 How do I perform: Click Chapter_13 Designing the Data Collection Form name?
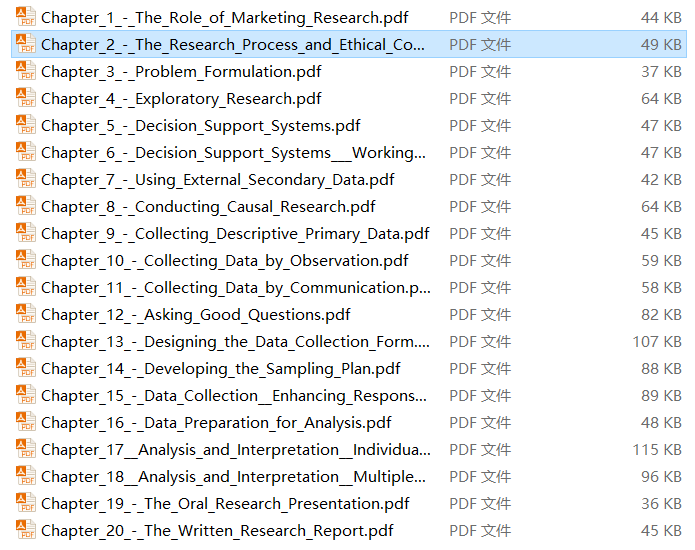[235, 342]
